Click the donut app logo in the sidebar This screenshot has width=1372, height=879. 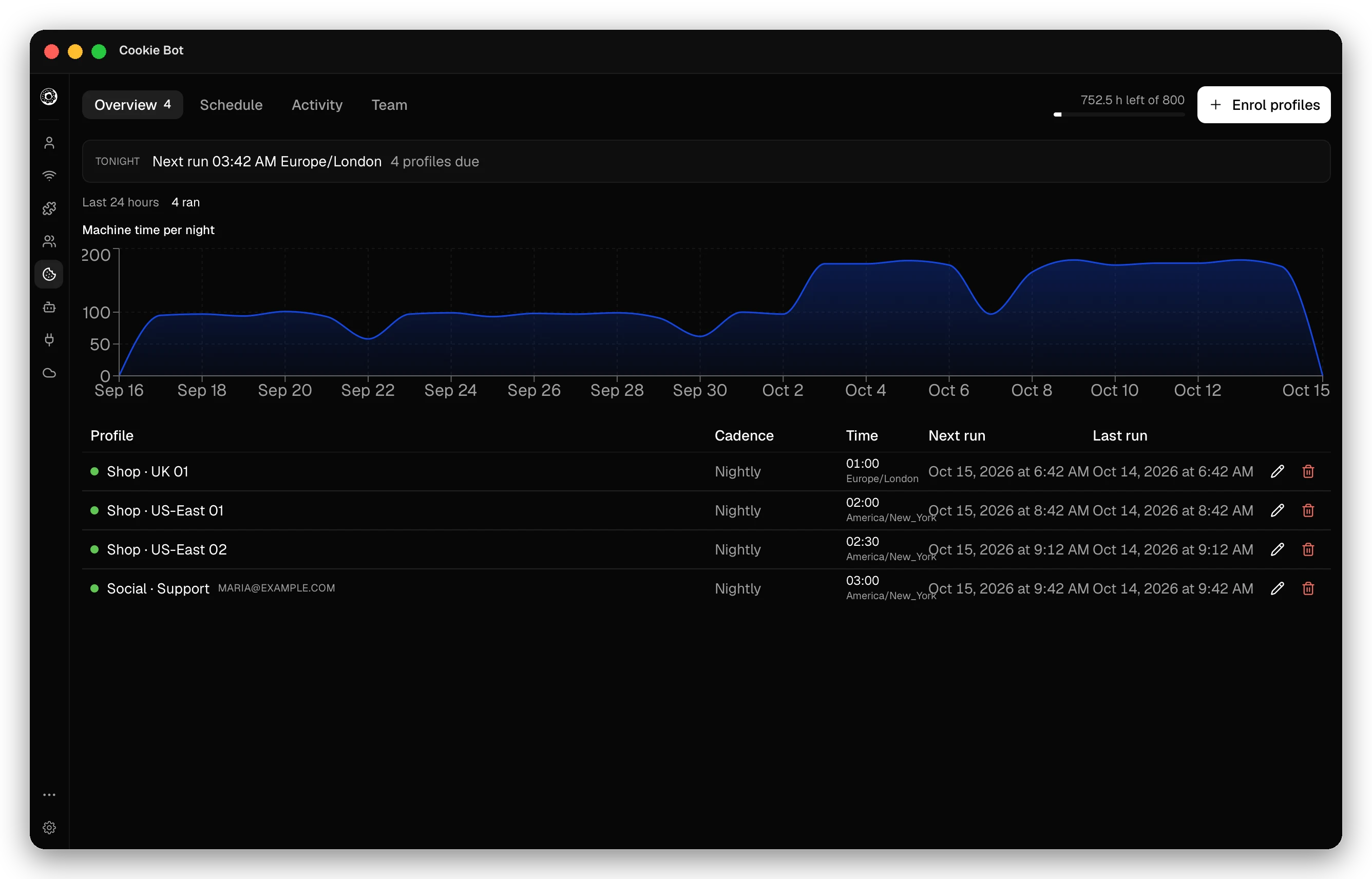coord(49,97)
